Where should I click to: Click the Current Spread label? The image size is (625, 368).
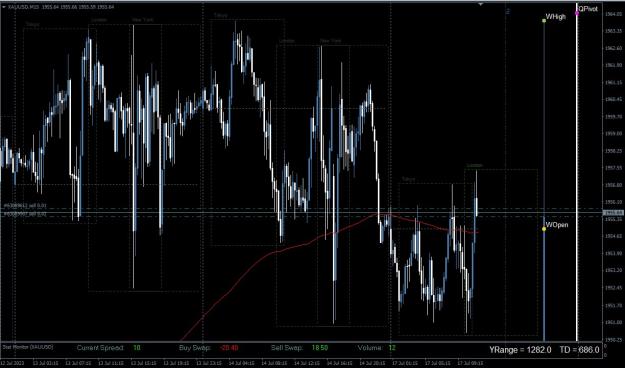pyautogui.click(x=100, y=348)
